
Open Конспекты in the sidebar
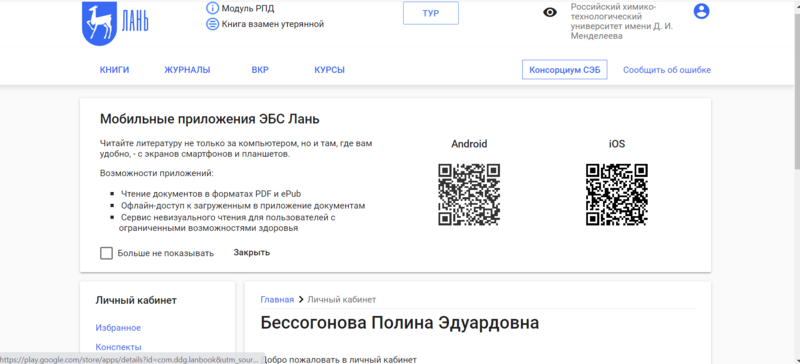[118, 347]
